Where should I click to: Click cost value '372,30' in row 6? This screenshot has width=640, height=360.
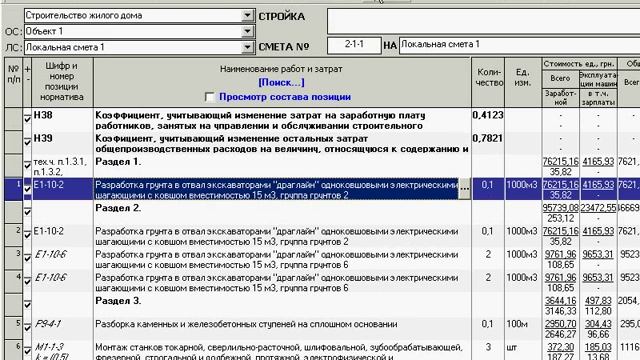tap(560, 347)
